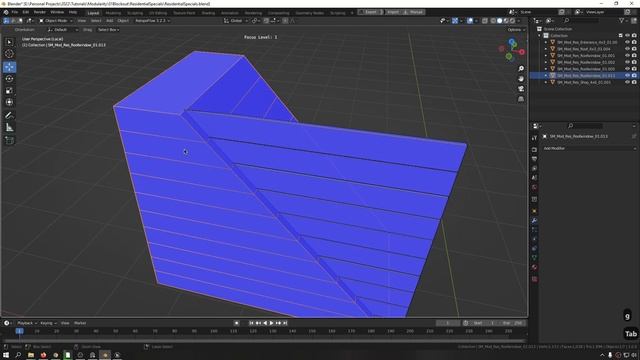Open the viewport Options dropdown
Screen dimensions: 640x360
point(516,30)
